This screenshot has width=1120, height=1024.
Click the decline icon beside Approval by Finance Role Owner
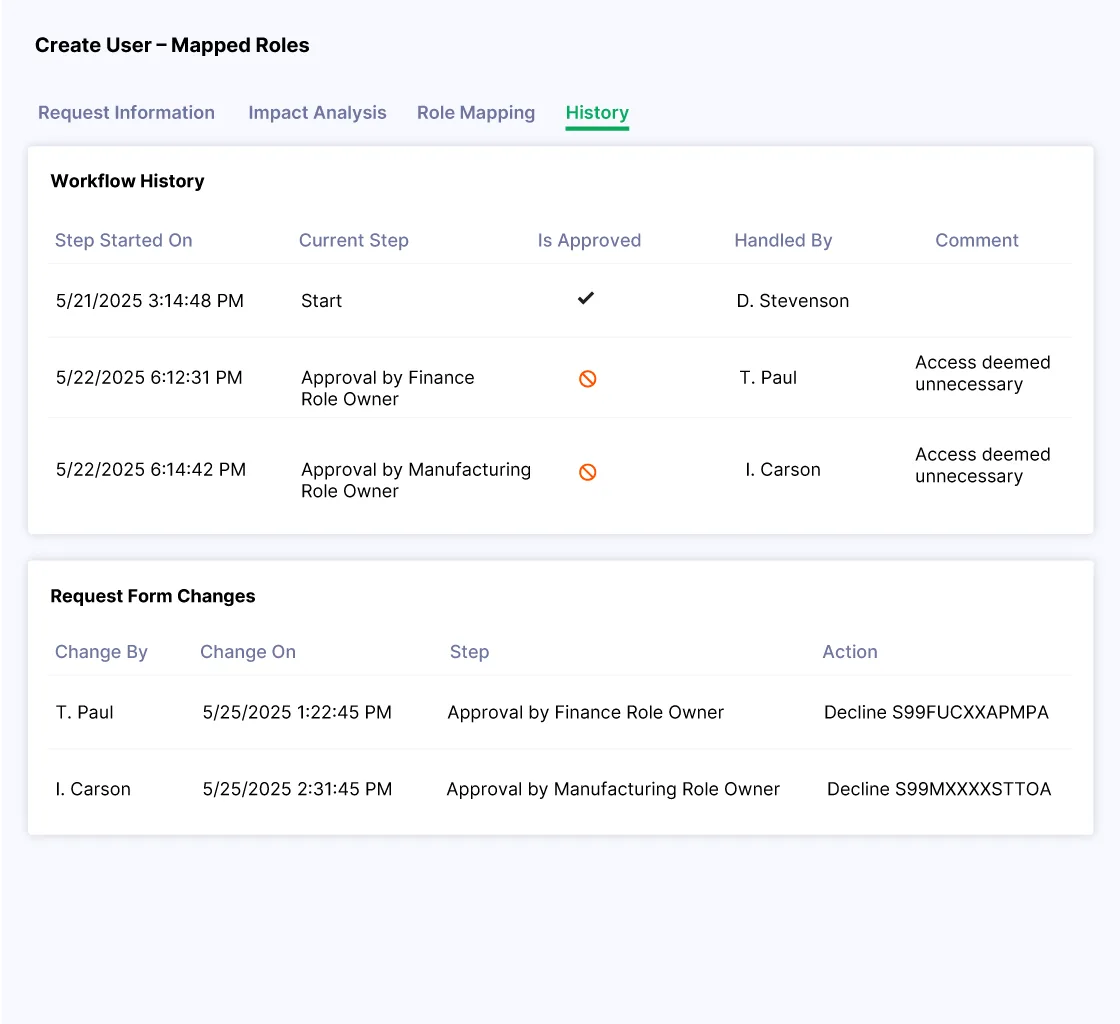[587, 379]
